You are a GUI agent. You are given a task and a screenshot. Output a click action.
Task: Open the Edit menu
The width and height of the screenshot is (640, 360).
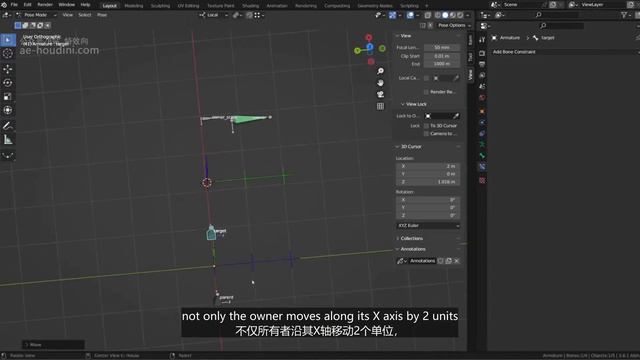point(27,5)
